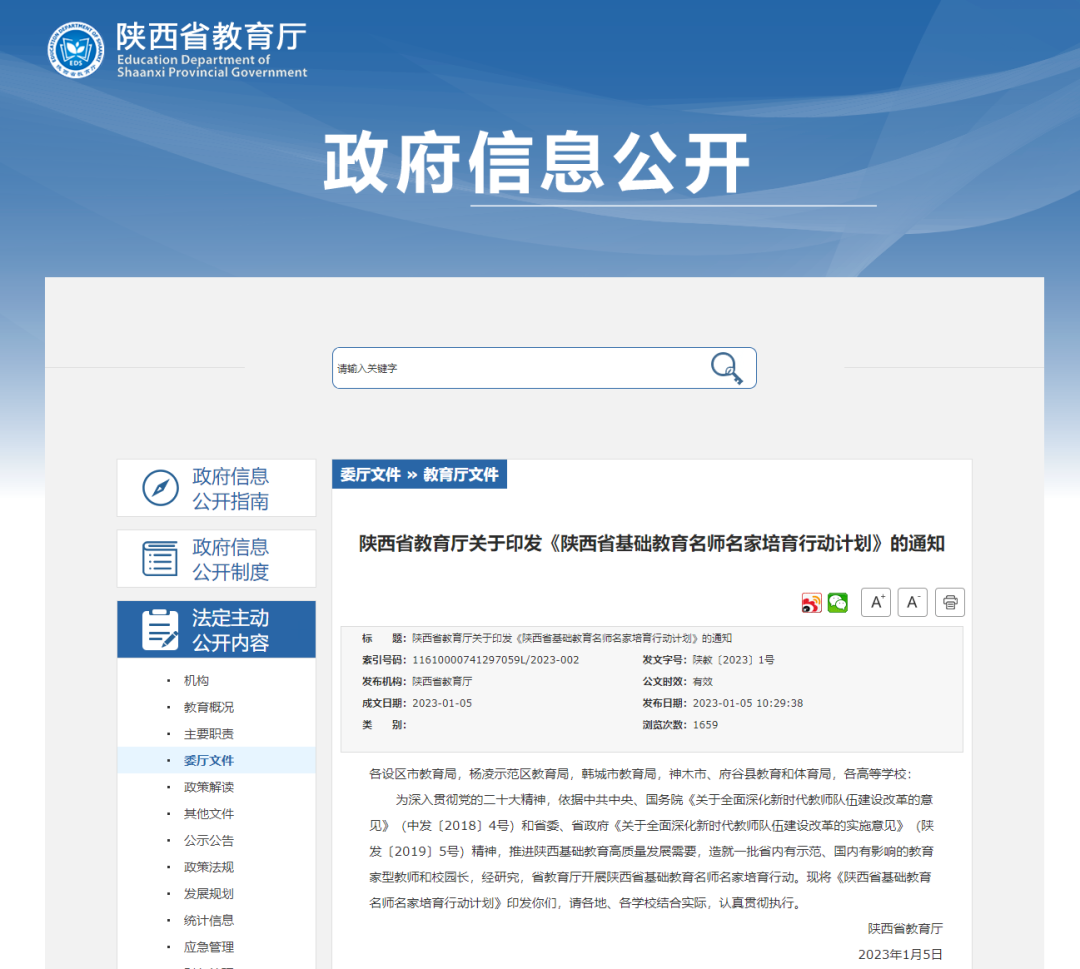The height and width of the screenshot is (969, 1080).
Task: Open 政策解读 in the sidebar
Action: point(208,787)
